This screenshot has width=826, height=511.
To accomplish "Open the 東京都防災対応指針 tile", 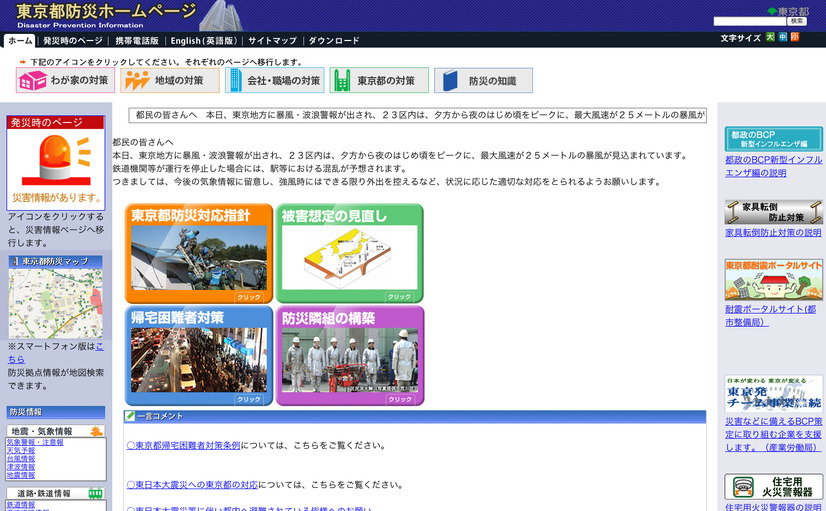I will point(199,253).
